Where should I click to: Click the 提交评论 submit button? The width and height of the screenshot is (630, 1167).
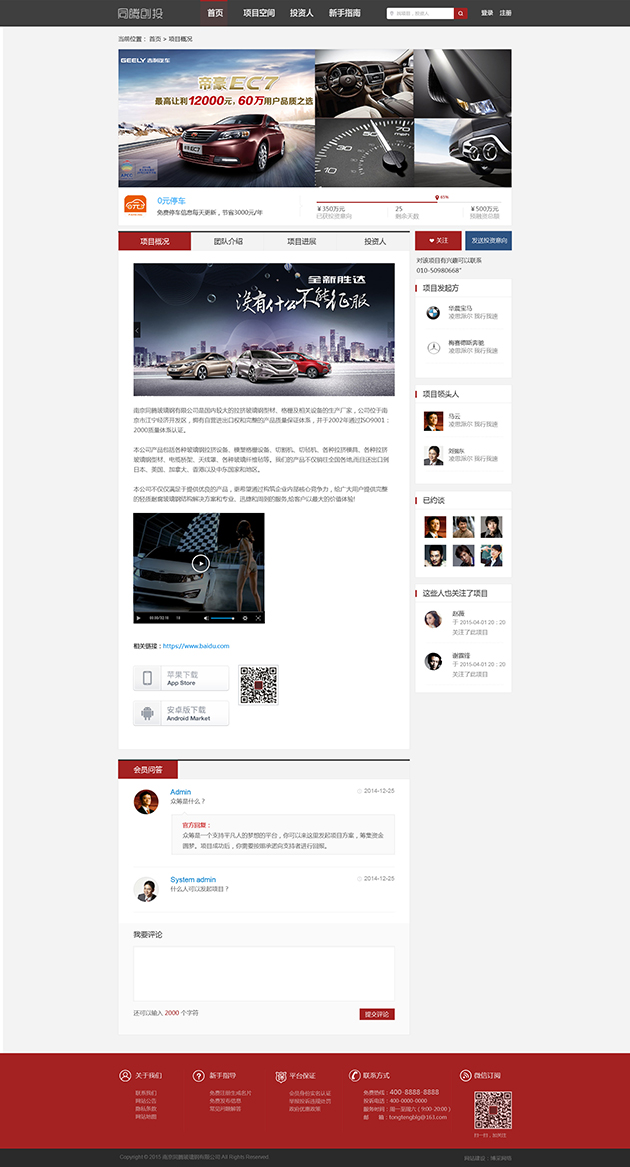(377, 1014)
